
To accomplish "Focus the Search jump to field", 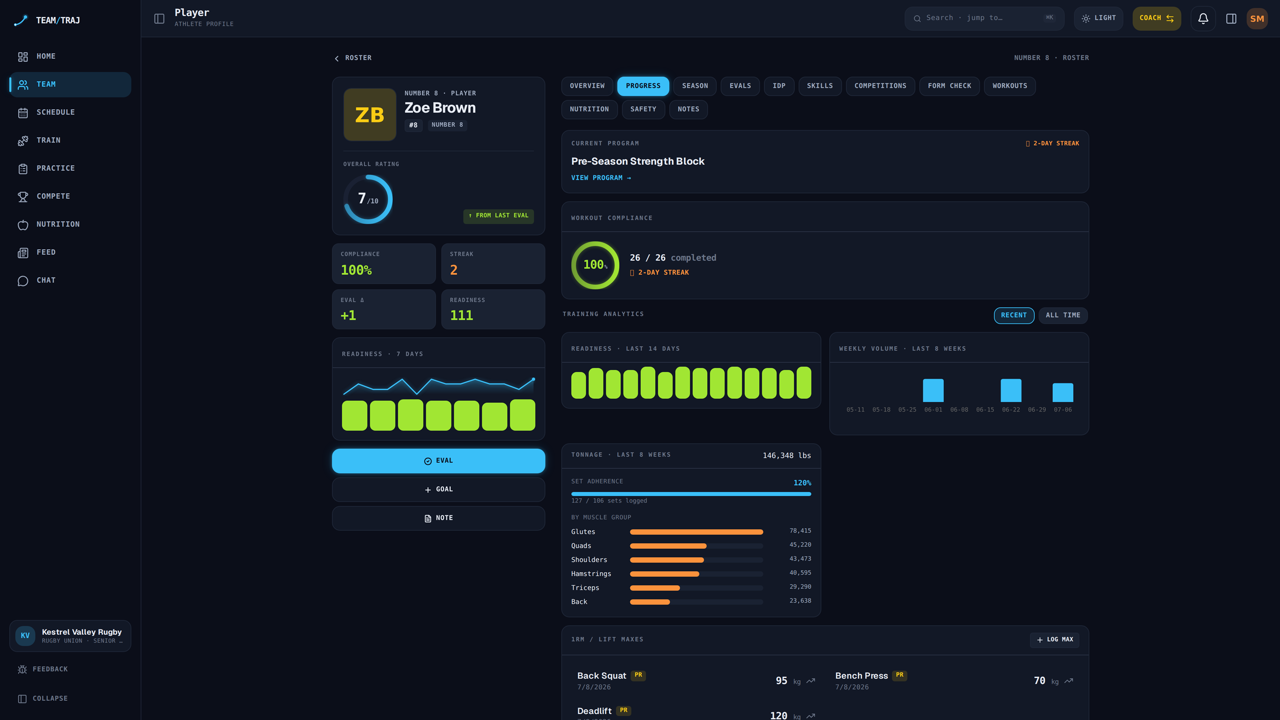I will 984,18.
